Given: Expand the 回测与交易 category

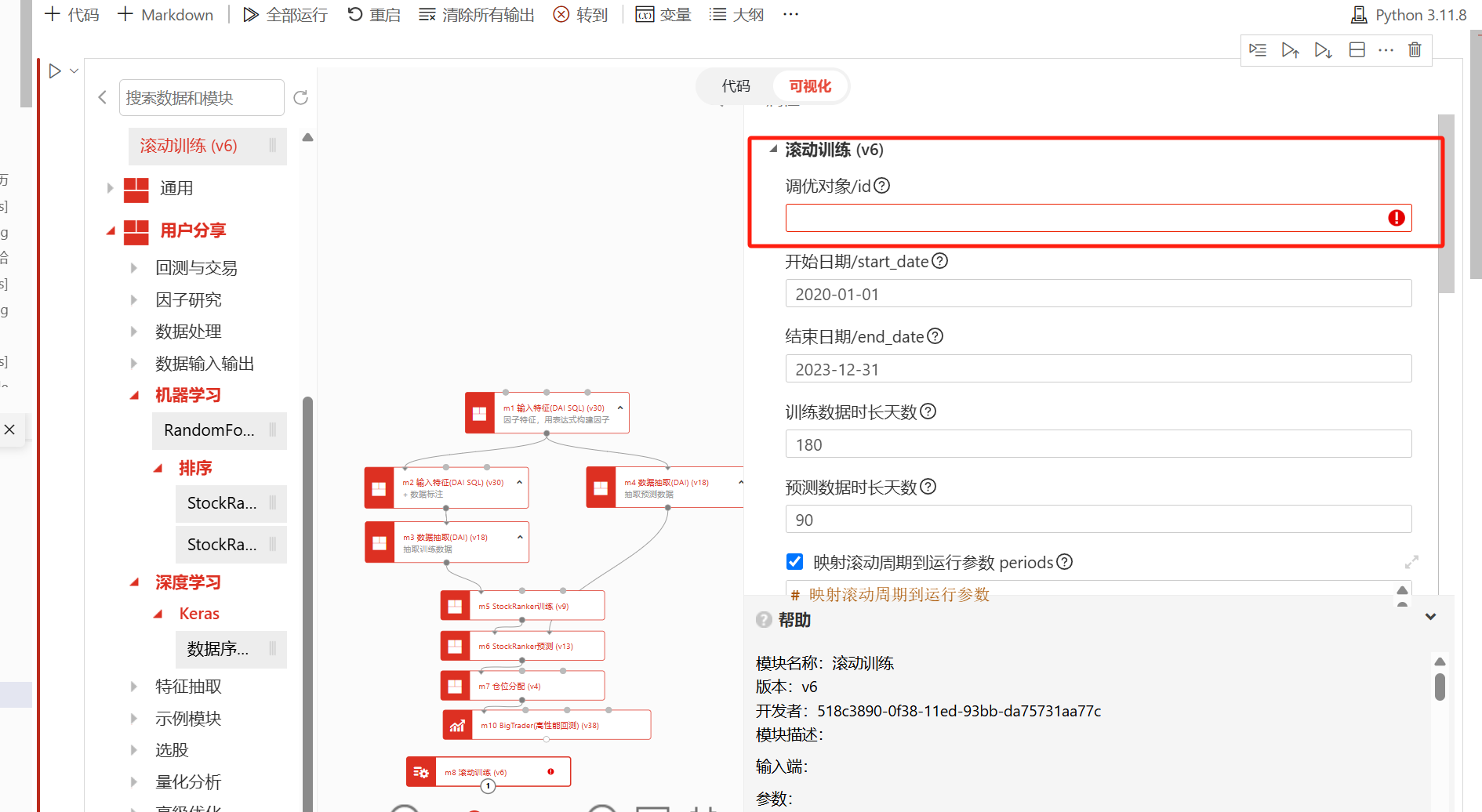Looking at the screenshot, I should [134, 268].
